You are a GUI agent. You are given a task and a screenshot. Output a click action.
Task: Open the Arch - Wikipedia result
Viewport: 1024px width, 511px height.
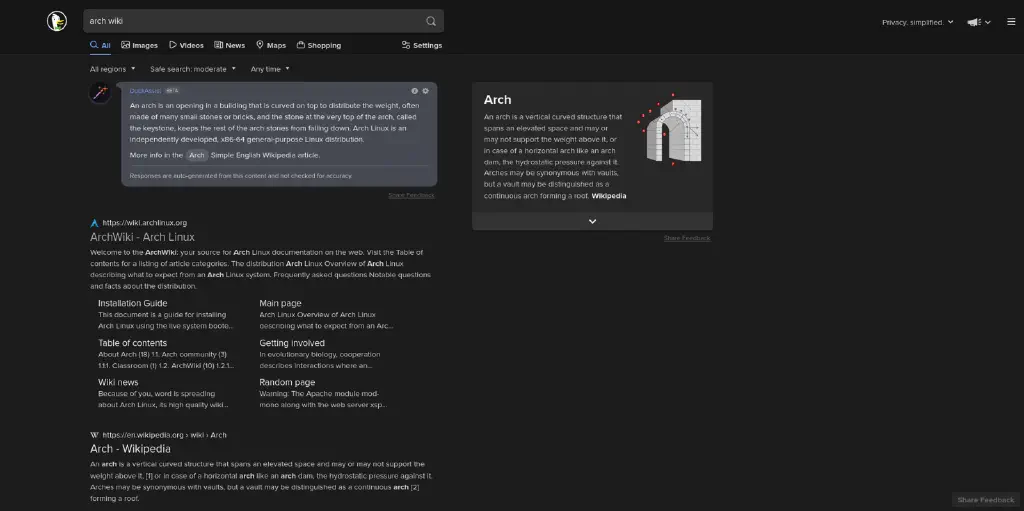130,449
